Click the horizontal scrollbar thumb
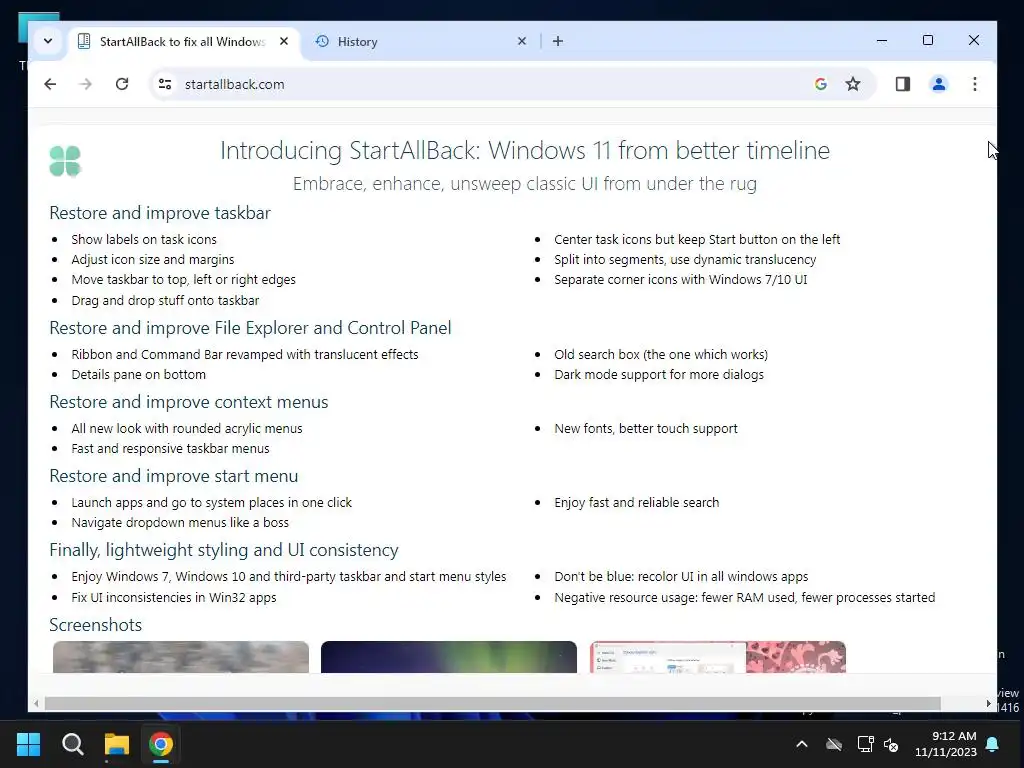 492,703
